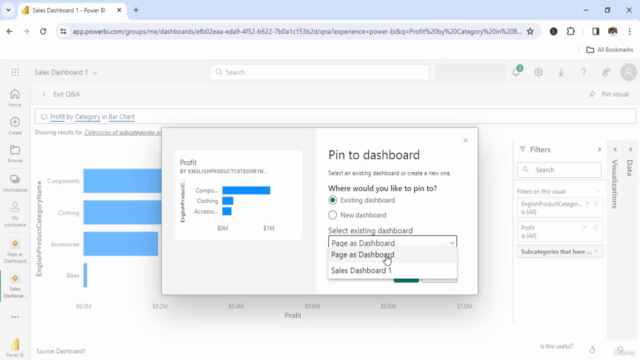Open Workspaces in the sidebar
This screenshot has width=640, height=360.
point(15,183)
